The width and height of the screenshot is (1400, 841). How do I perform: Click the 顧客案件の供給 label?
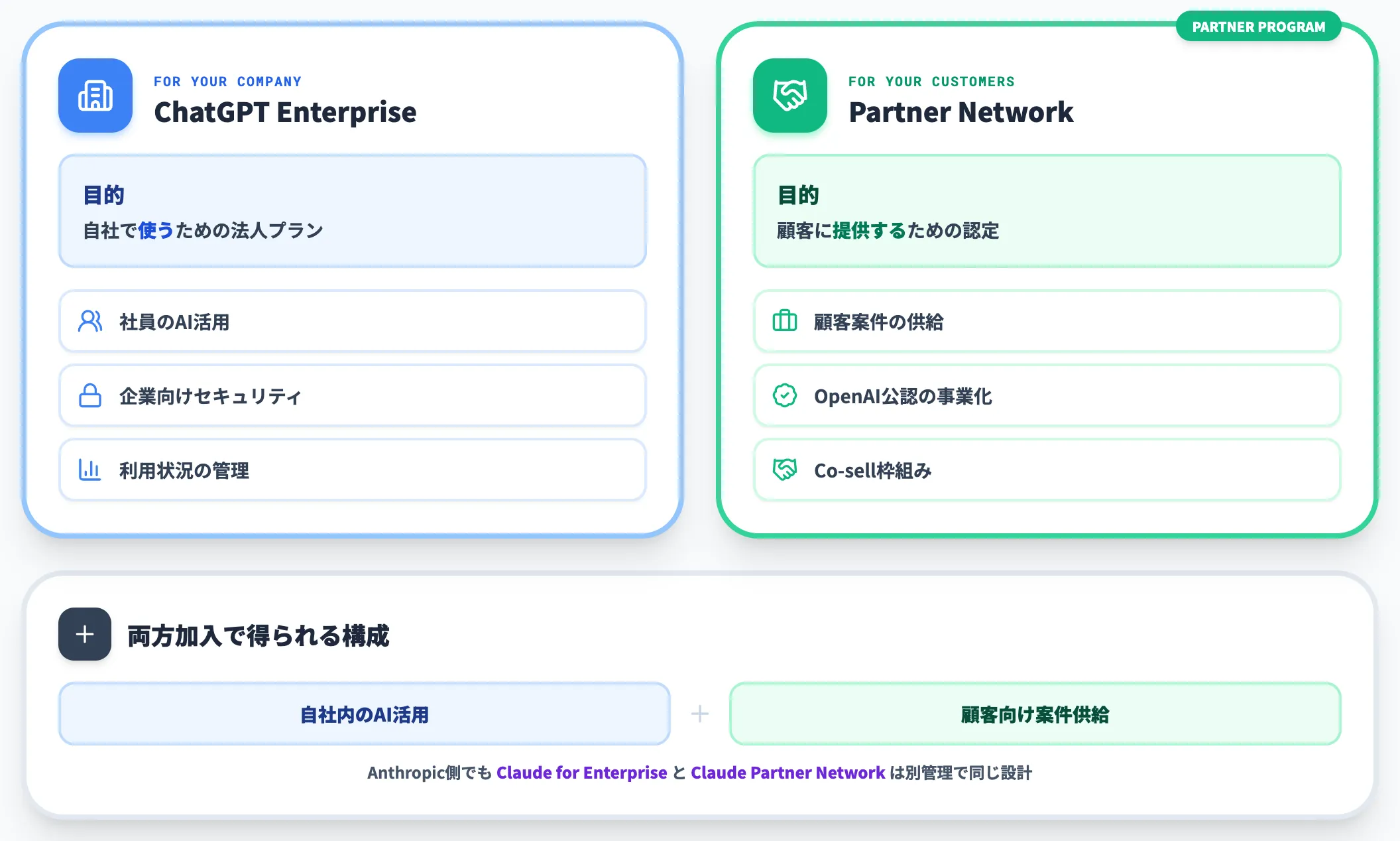pos(879,322)
